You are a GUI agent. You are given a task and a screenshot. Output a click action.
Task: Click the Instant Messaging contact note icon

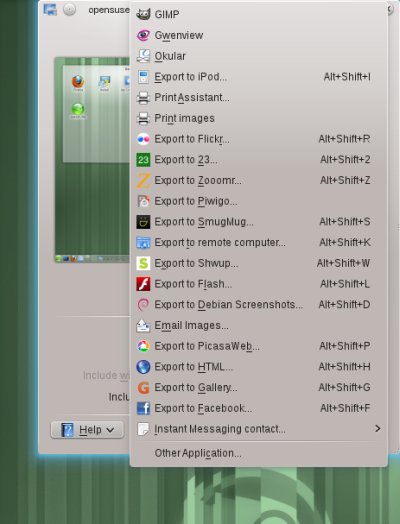143,429
